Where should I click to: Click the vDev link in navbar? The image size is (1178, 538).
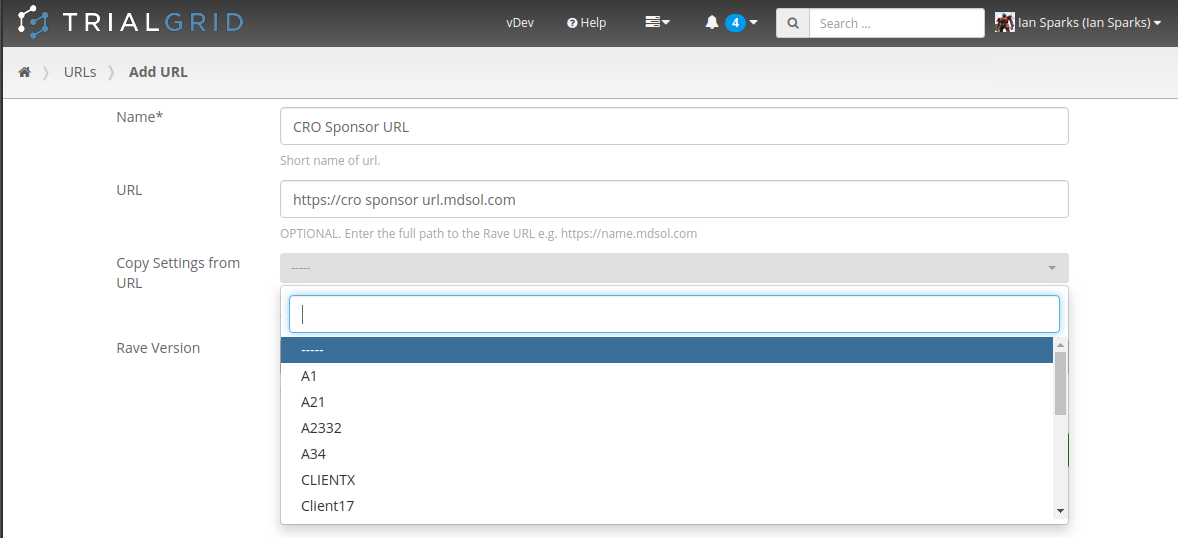(520, 22)
